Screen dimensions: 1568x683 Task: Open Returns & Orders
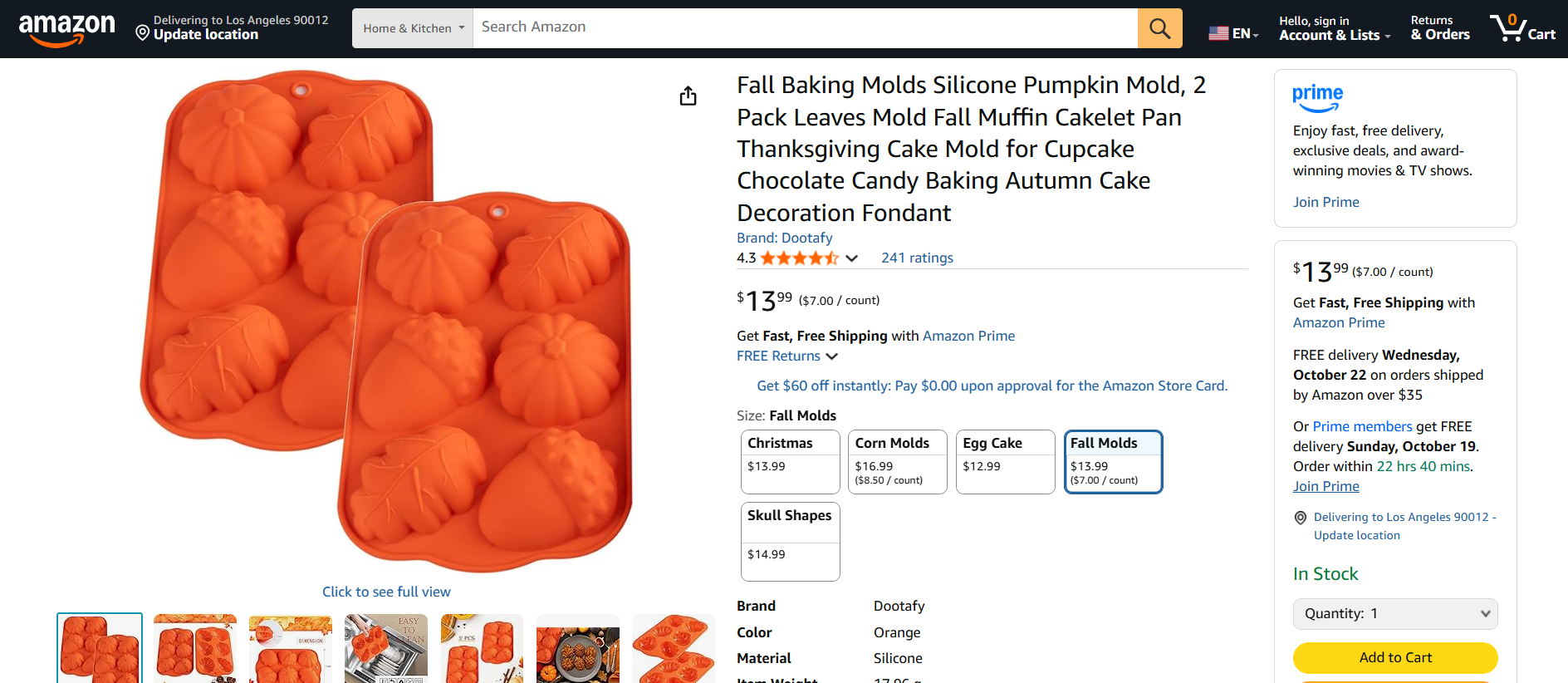tap(1439, 28)
